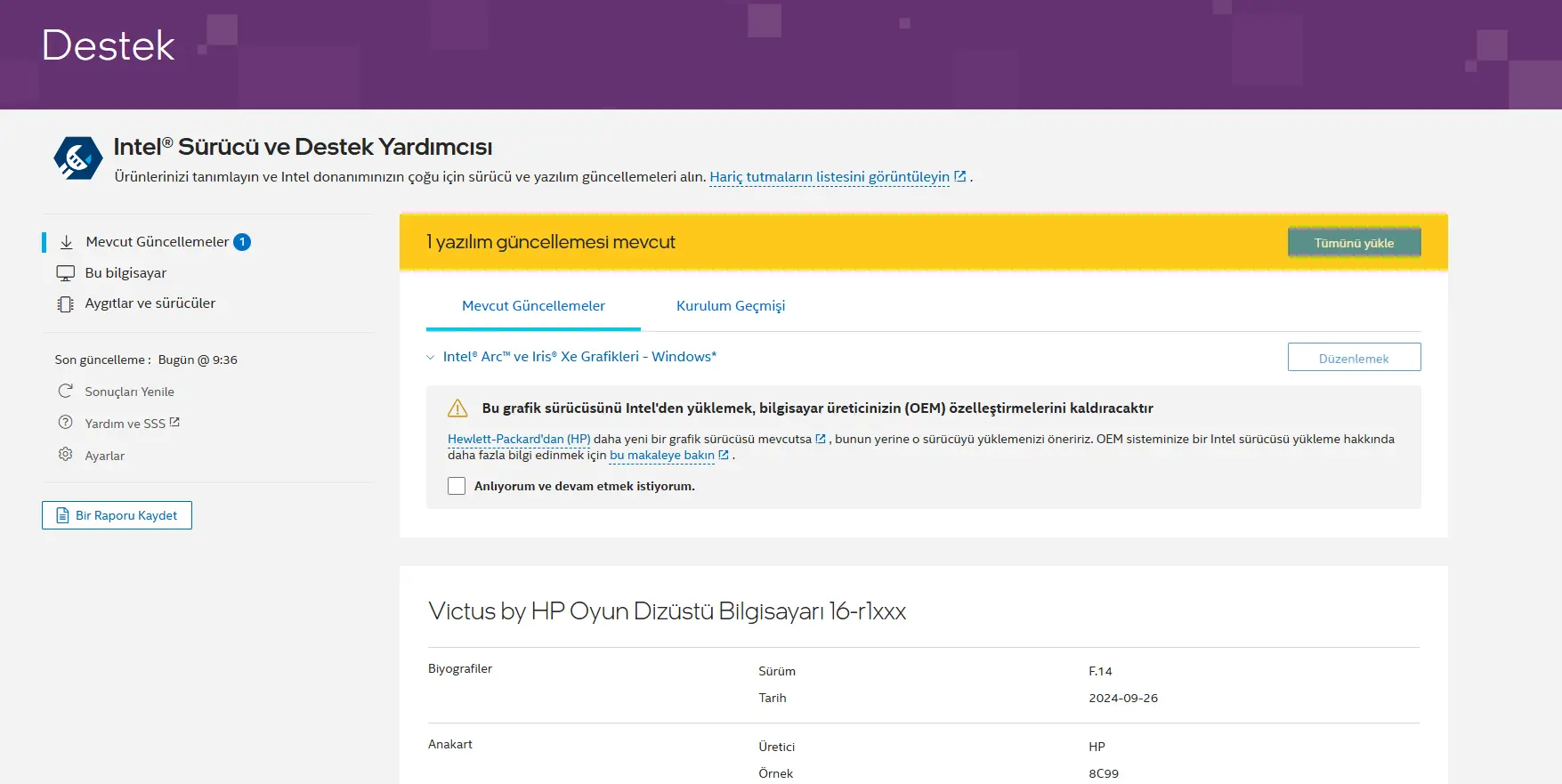Open Yardım ve SSS link
This screenshot has width=1562, height=784.
point(125,424)
